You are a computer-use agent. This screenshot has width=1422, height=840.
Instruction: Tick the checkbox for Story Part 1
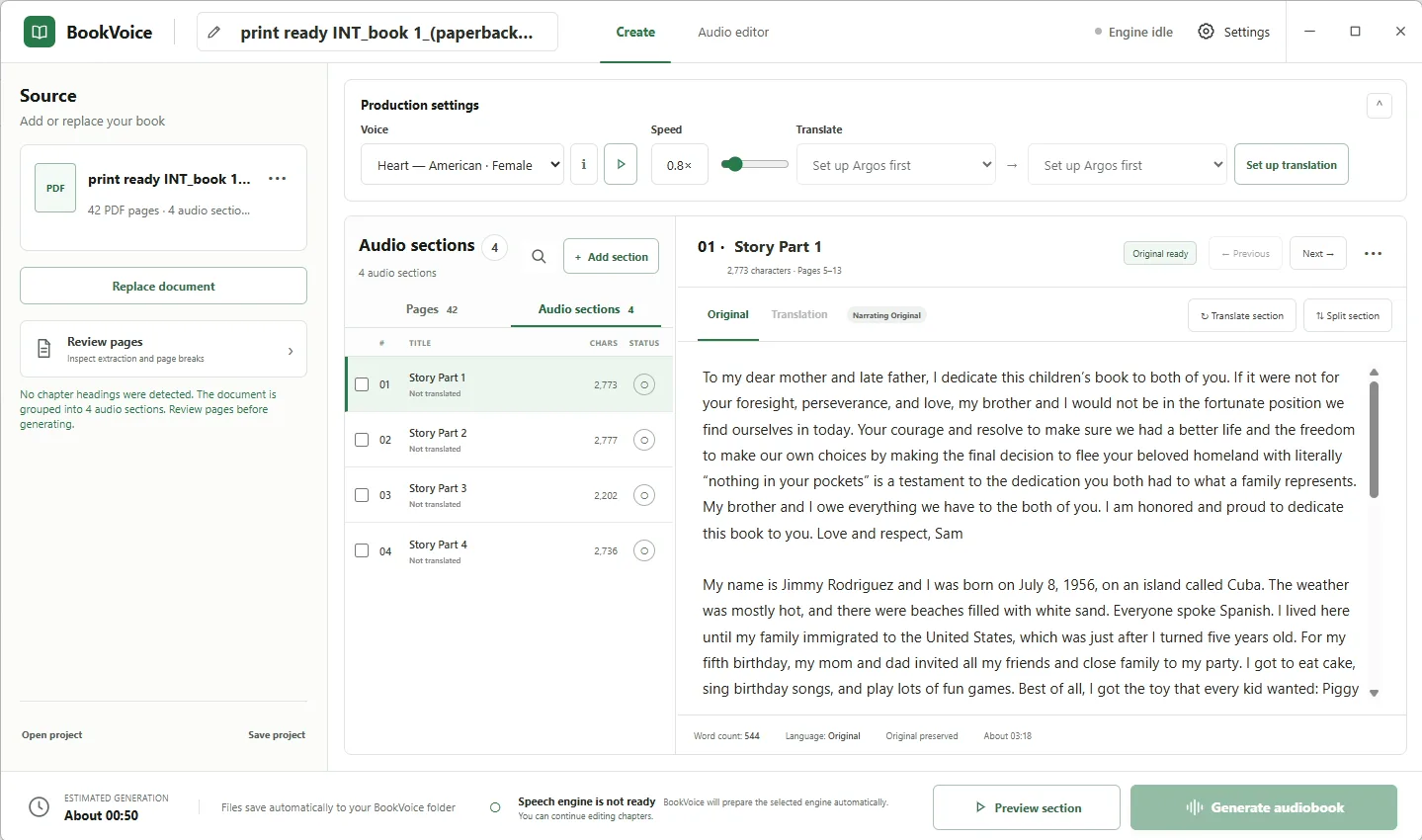coord(362,384)
